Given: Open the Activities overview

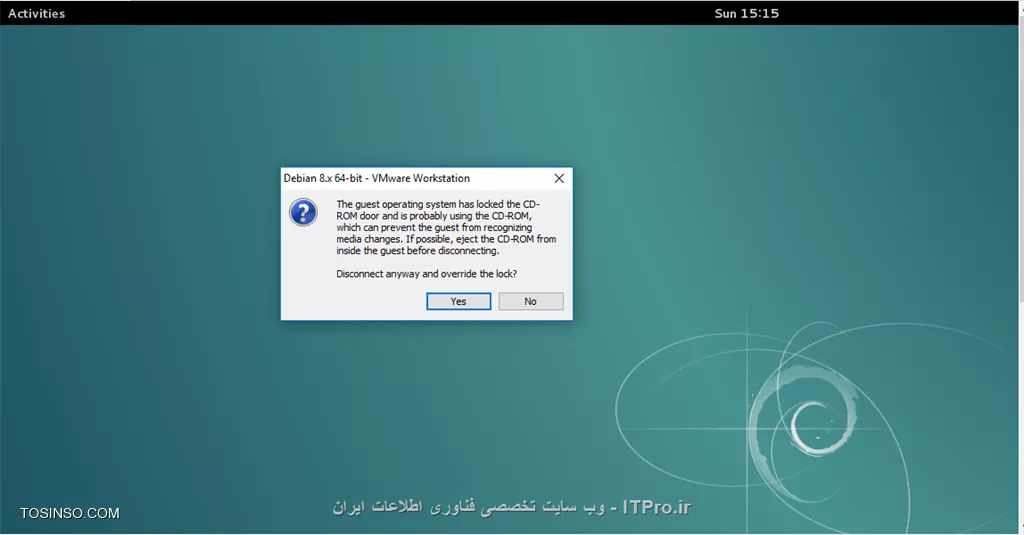Looking at the screenshot, I should pyautogui.click(x=37, y=13).
